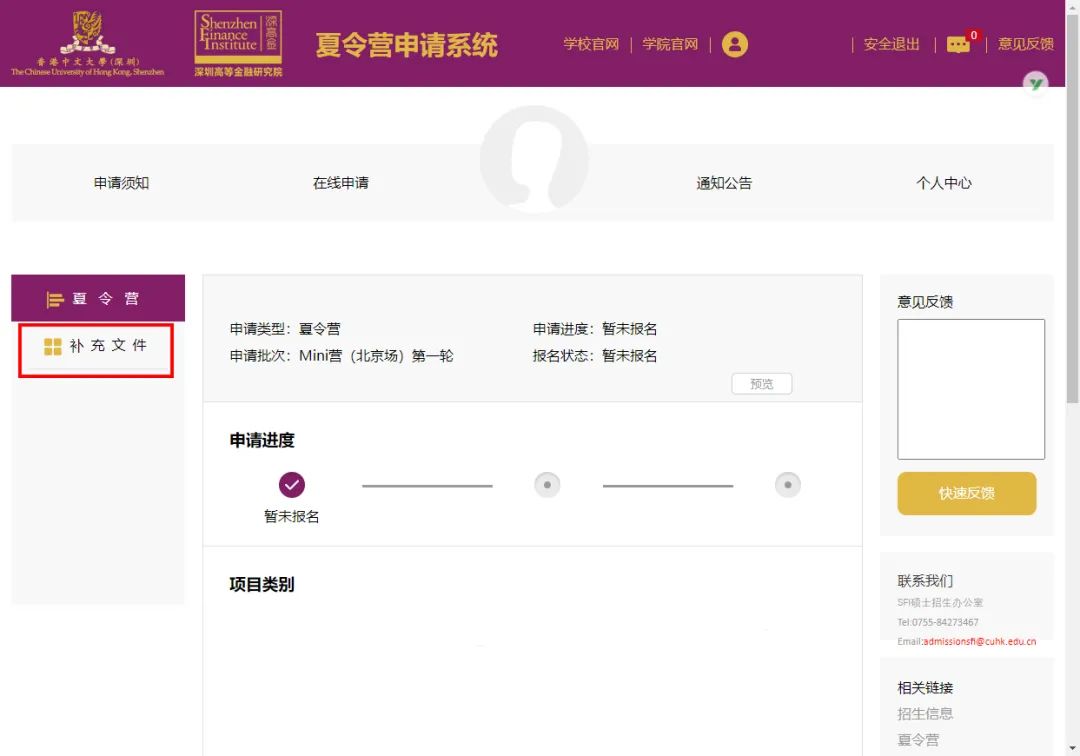Click the list icon beside 夏令营 sidebar header

coord(55,300)
